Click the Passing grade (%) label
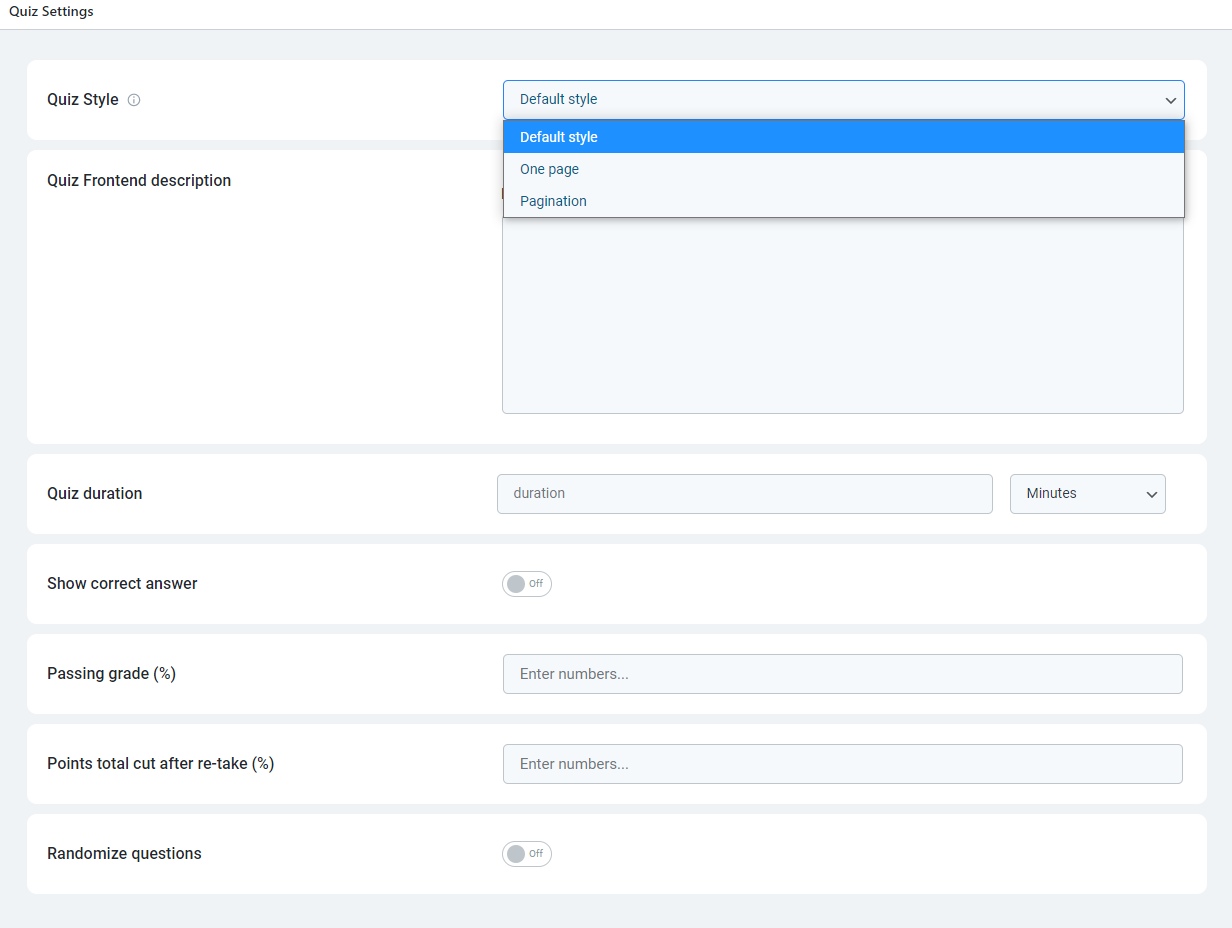The width and height of the screenshot is (1232, 928). [111, 674]
